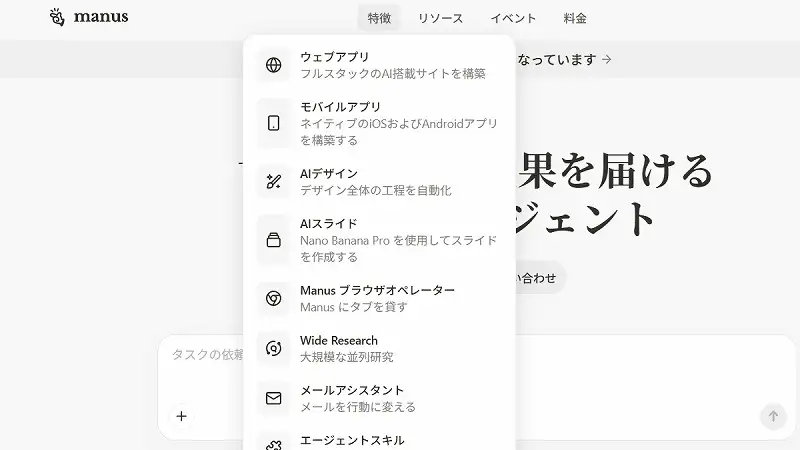The width and height of the screenshot is (800, 450).
Task: Click the slides stack icon for AIスライド
Action: (273, 240)
